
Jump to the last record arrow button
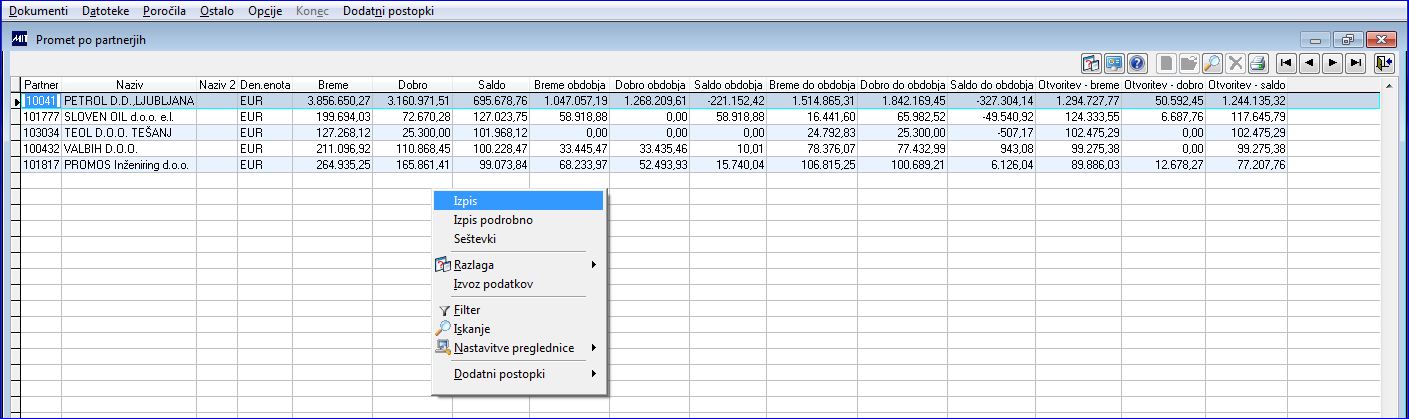point(1356,63)
